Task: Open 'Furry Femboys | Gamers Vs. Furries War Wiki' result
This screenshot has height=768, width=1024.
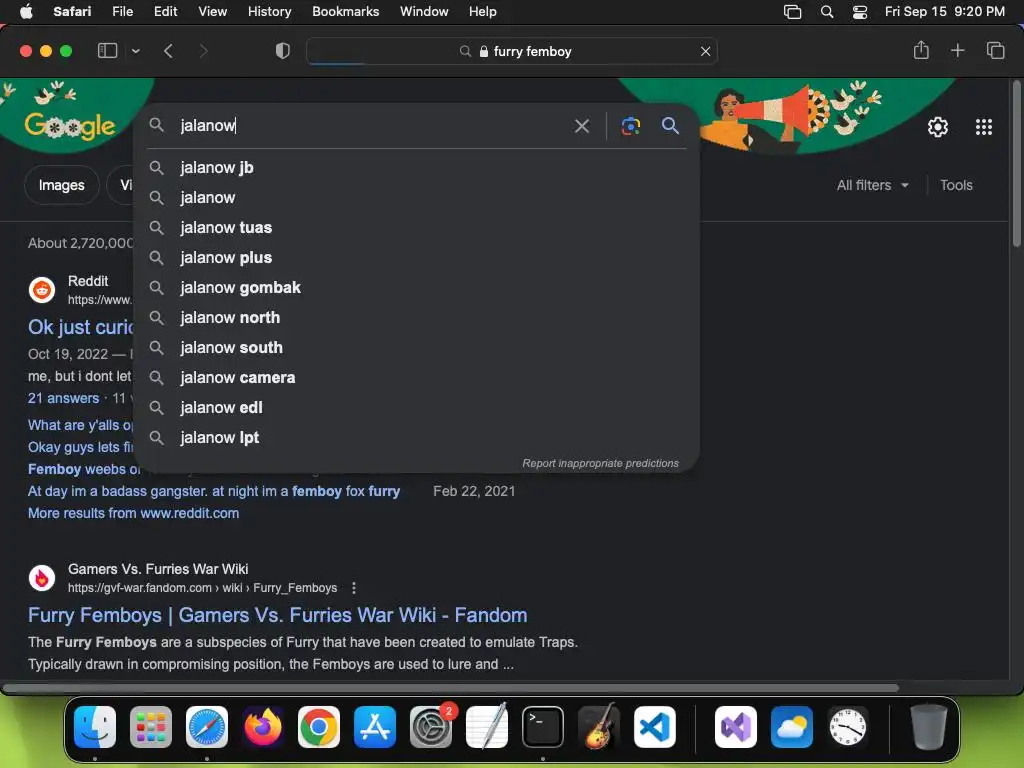Action: [x=278, y=615]
